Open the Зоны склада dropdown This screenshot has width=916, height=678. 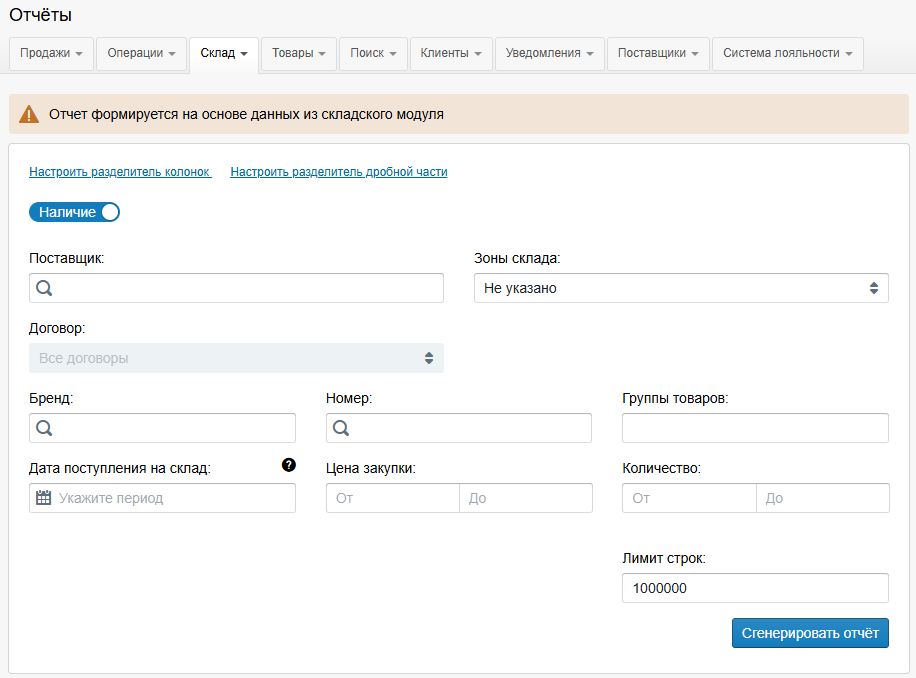680,288
